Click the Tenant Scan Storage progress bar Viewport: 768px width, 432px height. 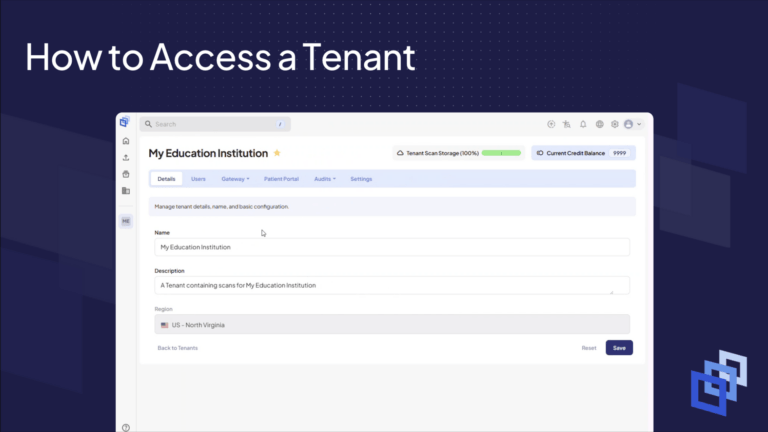coord(501,153)
